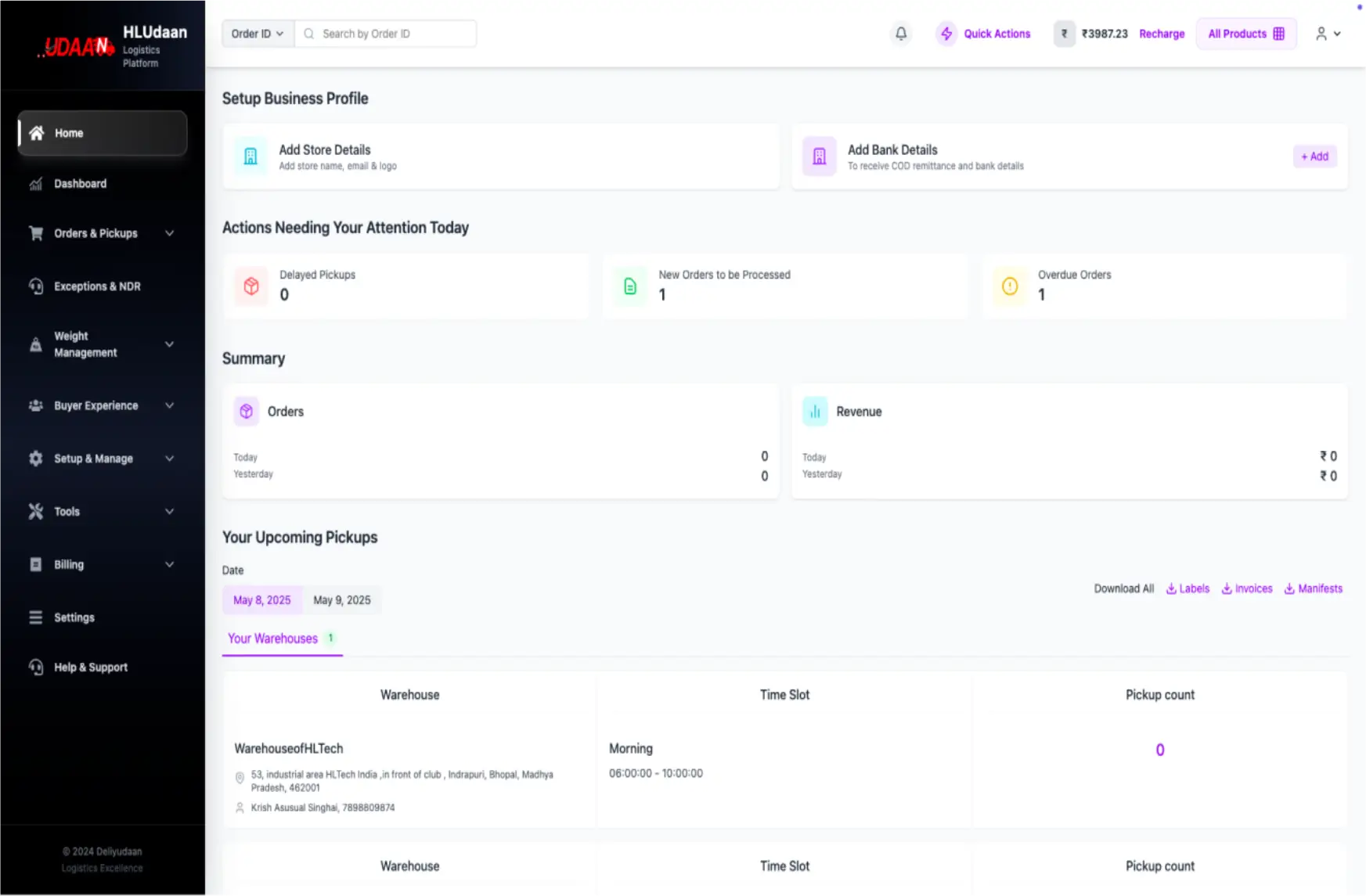Click the Quick Actions label
1366x896 pixels.
pyautogui.click(x=997, y=34)
